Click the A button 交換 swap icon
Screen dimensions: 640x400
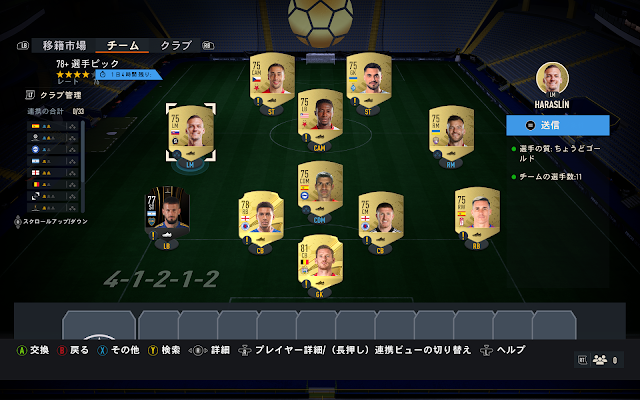22,351
